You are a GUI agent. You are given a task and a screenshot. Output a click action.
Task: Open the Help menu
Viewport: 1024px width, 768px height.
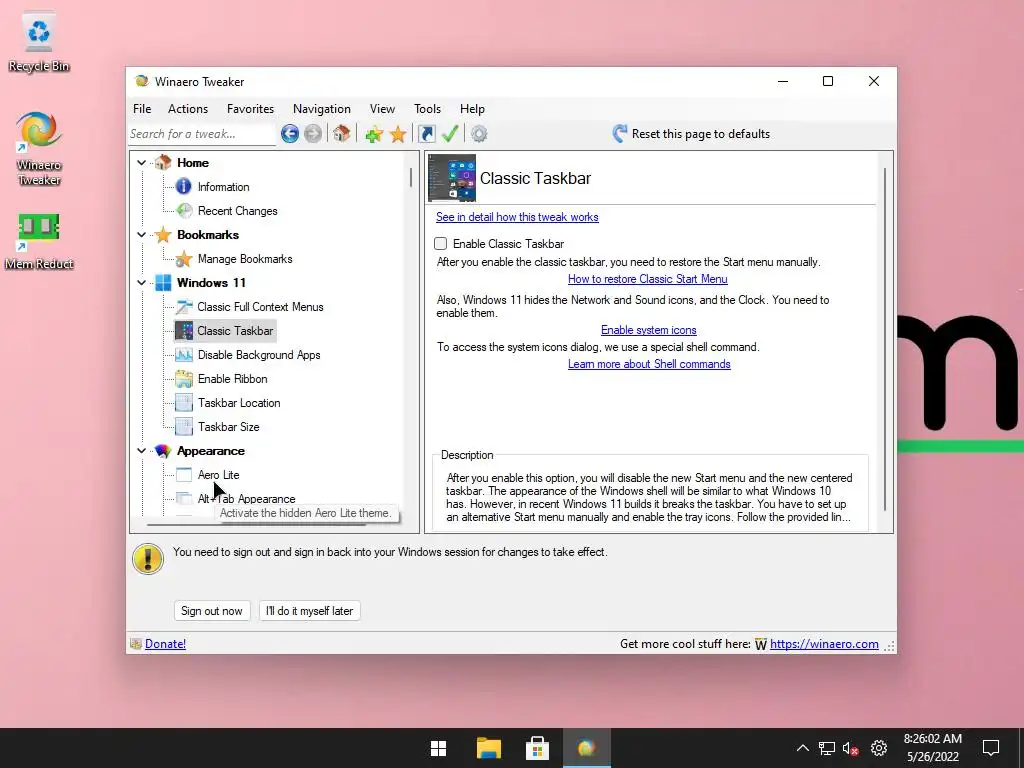[472, 109]
